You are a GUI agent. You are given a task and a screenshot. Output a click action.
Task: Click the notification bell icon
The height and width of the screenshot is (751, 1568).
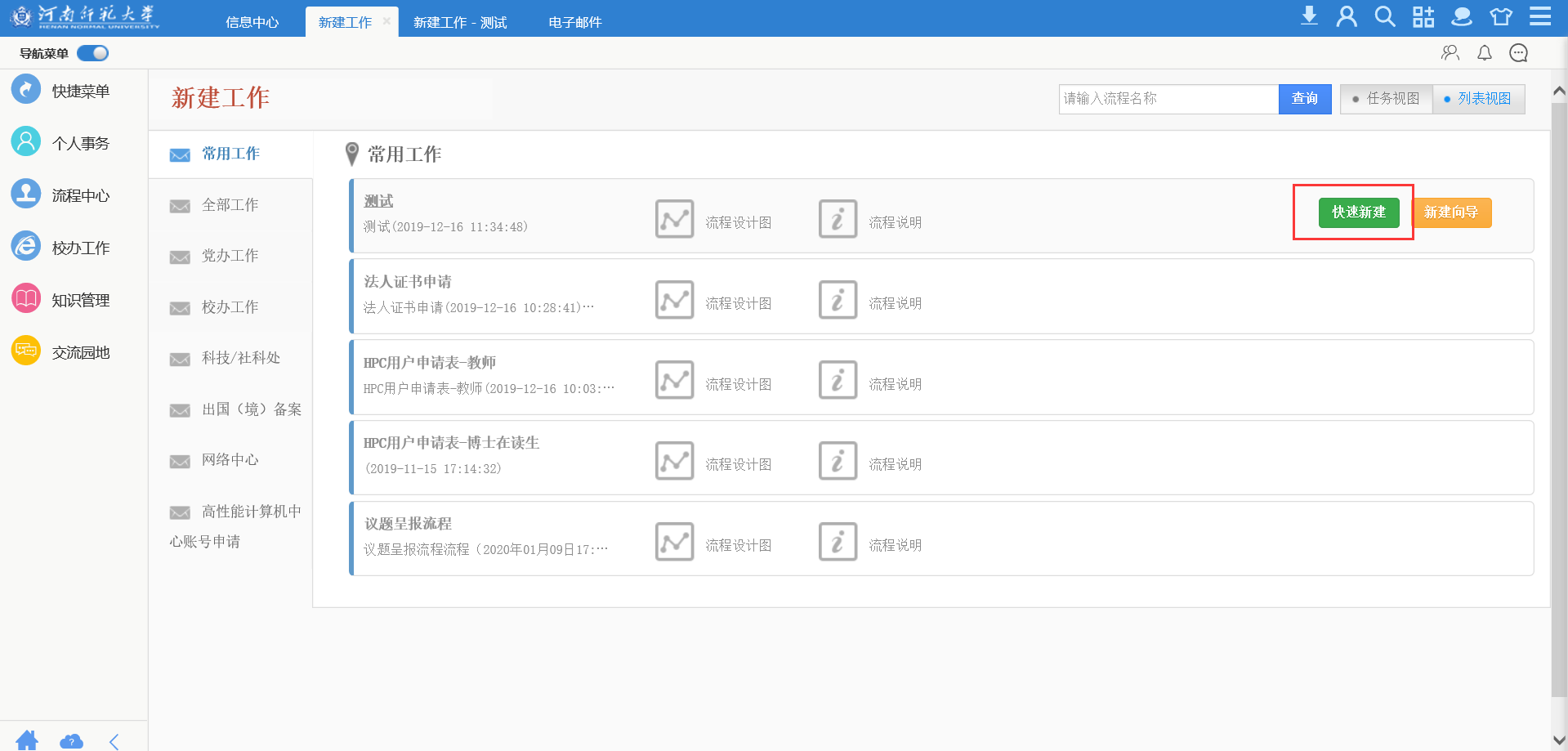(x=1485, y=53)
